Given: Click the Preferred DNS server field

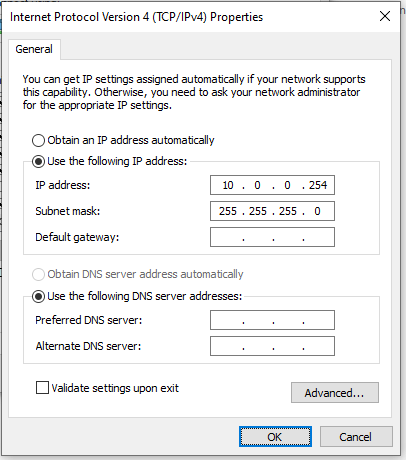Looking at the screenshot, I should point(272,320).
